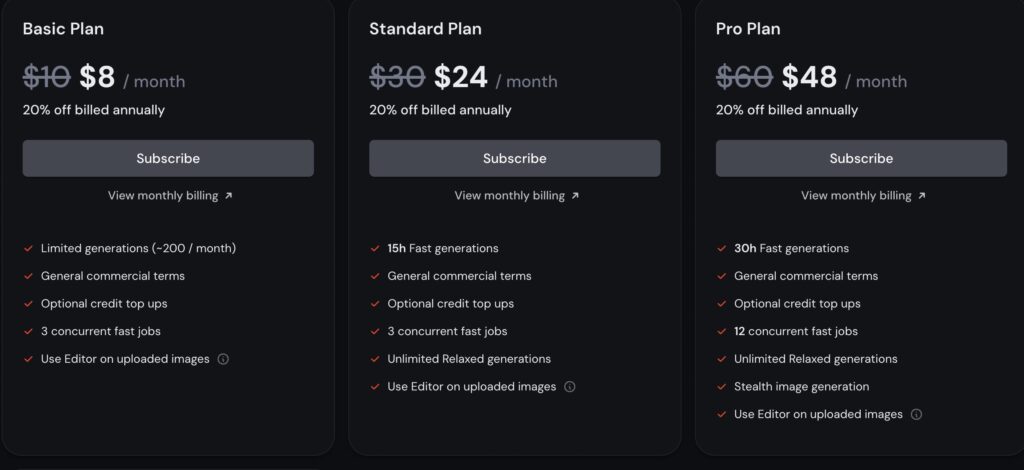The image size is (1024, 470).
Task: Click arrow icon next to Basic monthly billing
Action: [x=229, y=196]
